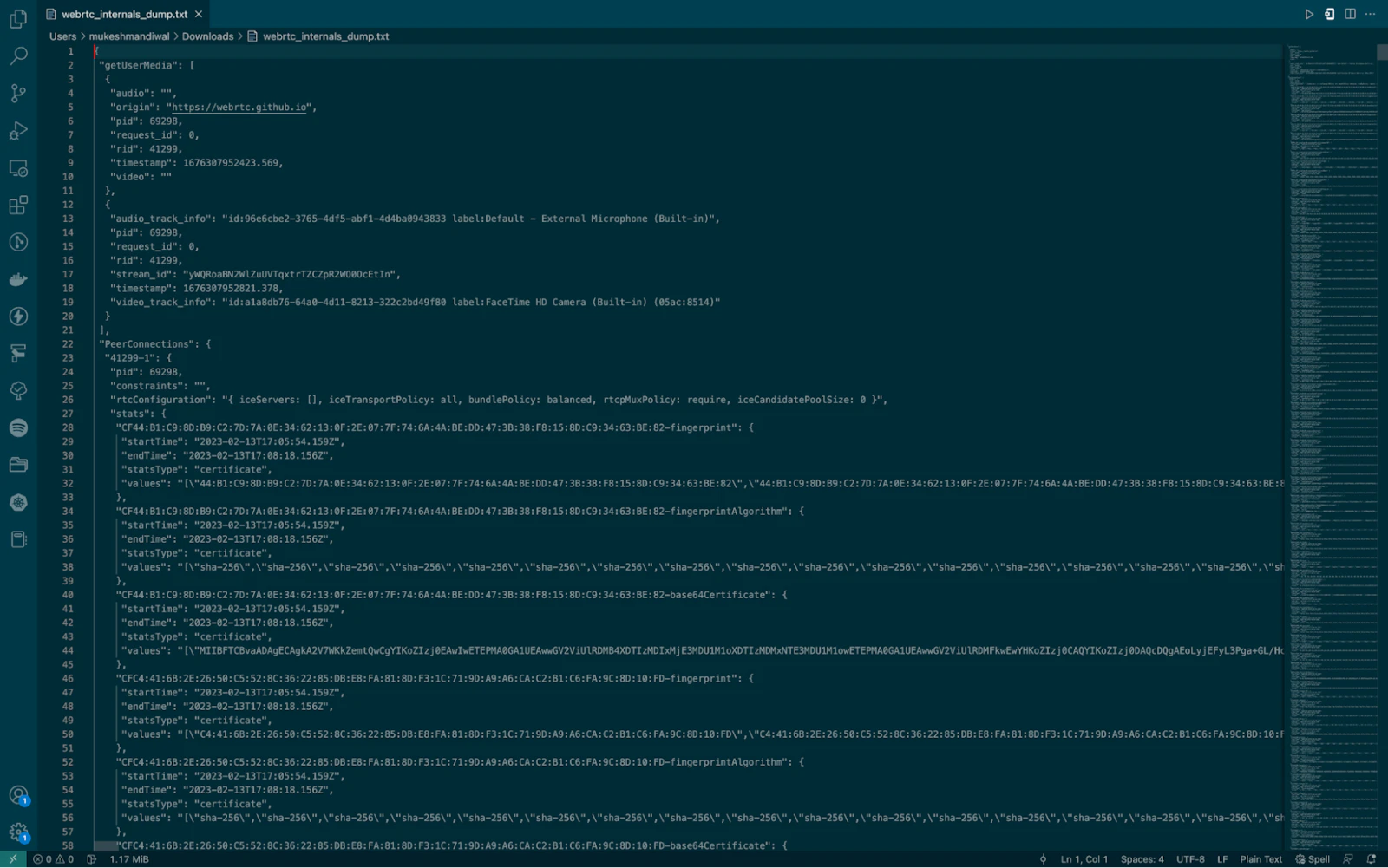1388x868 pixels.
Task: Change indentation via Spaces: 4
Action: [1142, 859]
